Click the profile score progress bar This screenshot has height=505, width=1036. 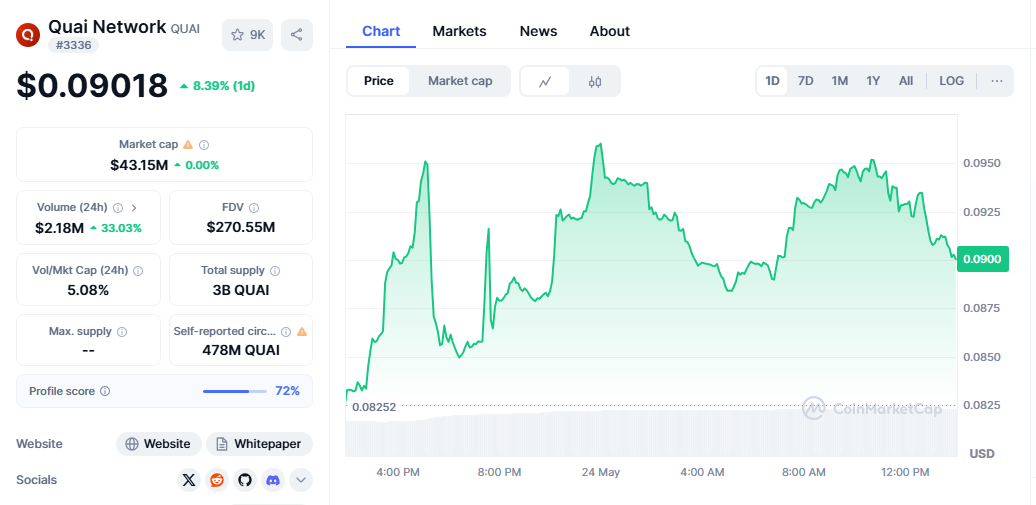point(235,391)
